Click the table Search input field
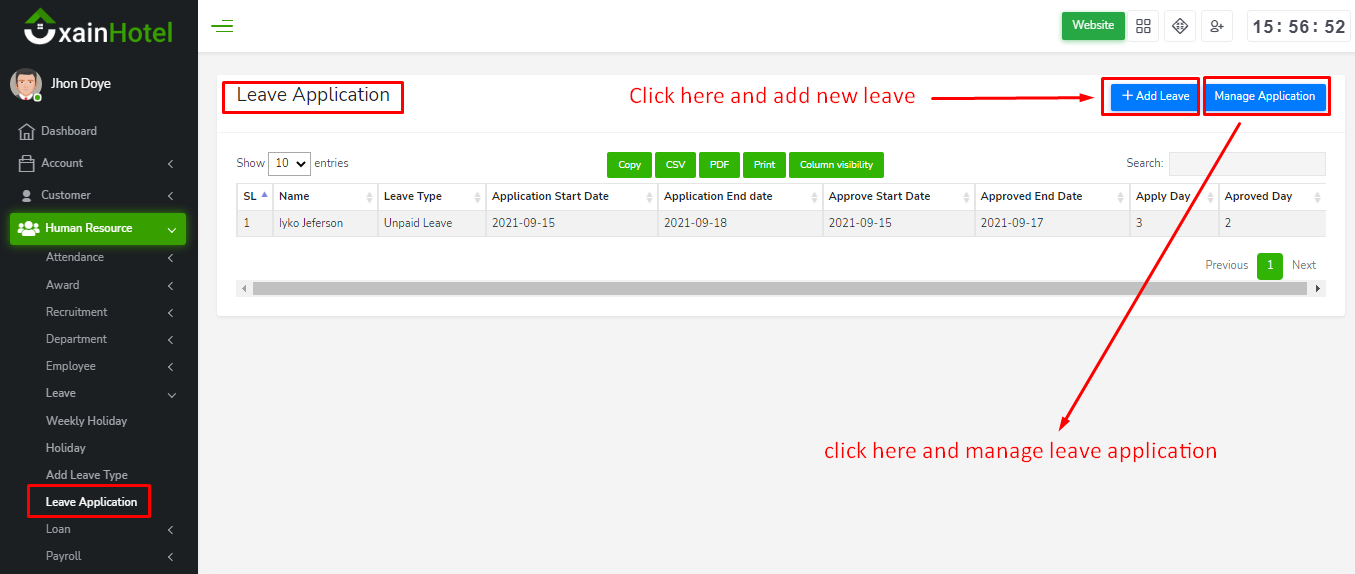 [x=1246, y=164]
